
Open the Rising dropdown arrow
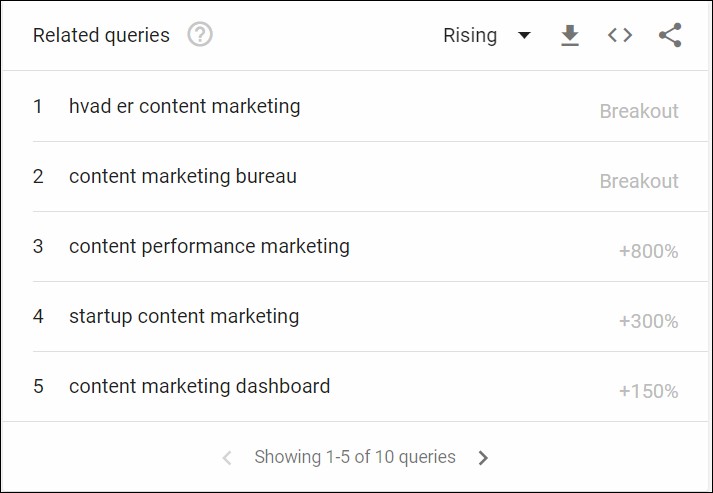[x=525, y=36]
